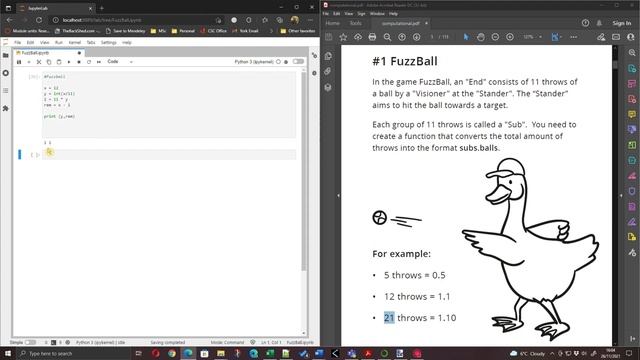The width and height of the screenshot is (640, 360).
Task: Click the Python 3 (ipykernel) kernel name
Action: pos(254,62)
